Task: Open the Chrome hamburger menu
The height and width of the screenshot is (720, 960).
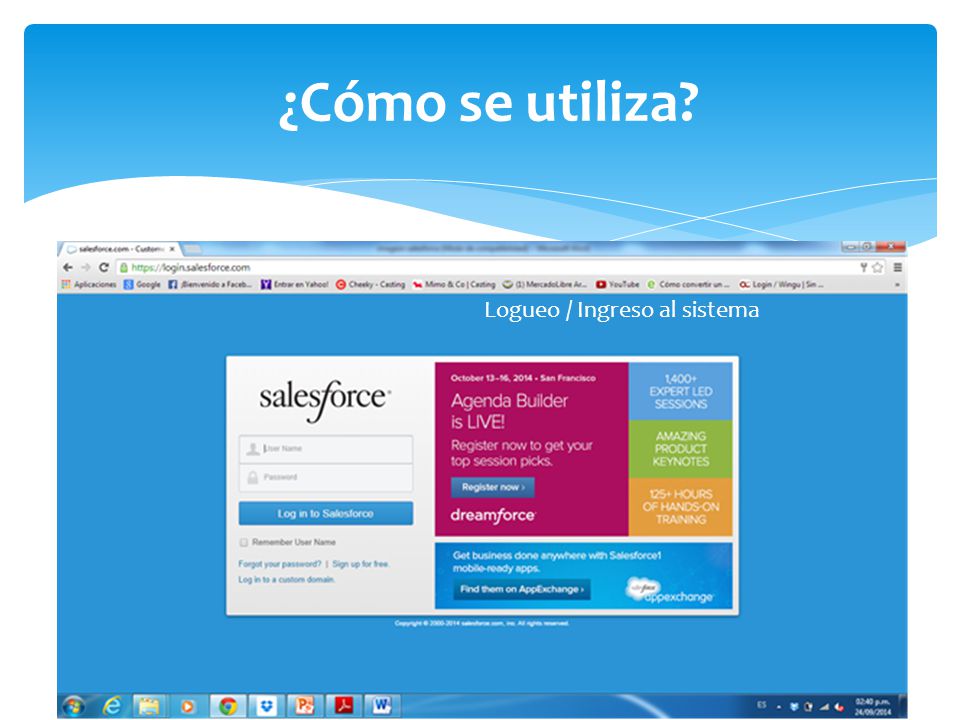Action: click(x=898, y=268)
